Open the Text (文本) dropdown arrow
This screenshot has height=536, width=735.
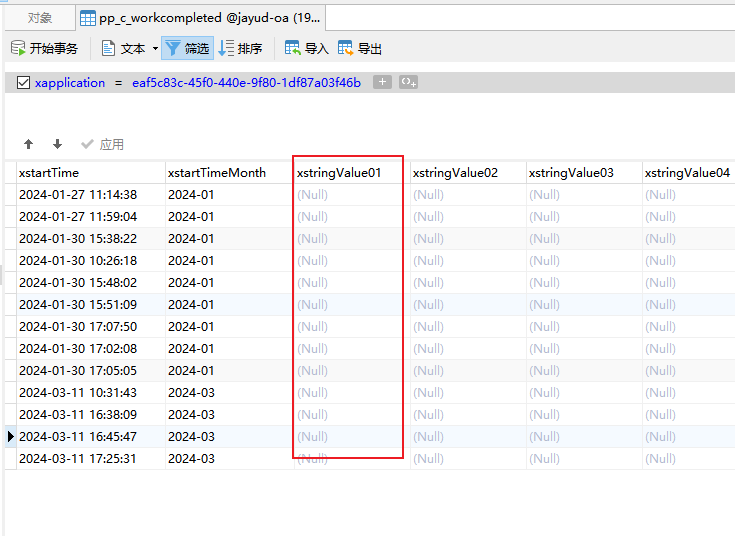pyautogui.click(x=155, y=49)
